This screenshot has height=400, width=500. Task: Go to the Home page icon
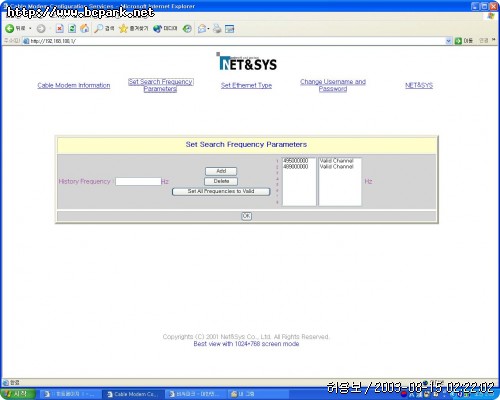[x=84, y=29]
